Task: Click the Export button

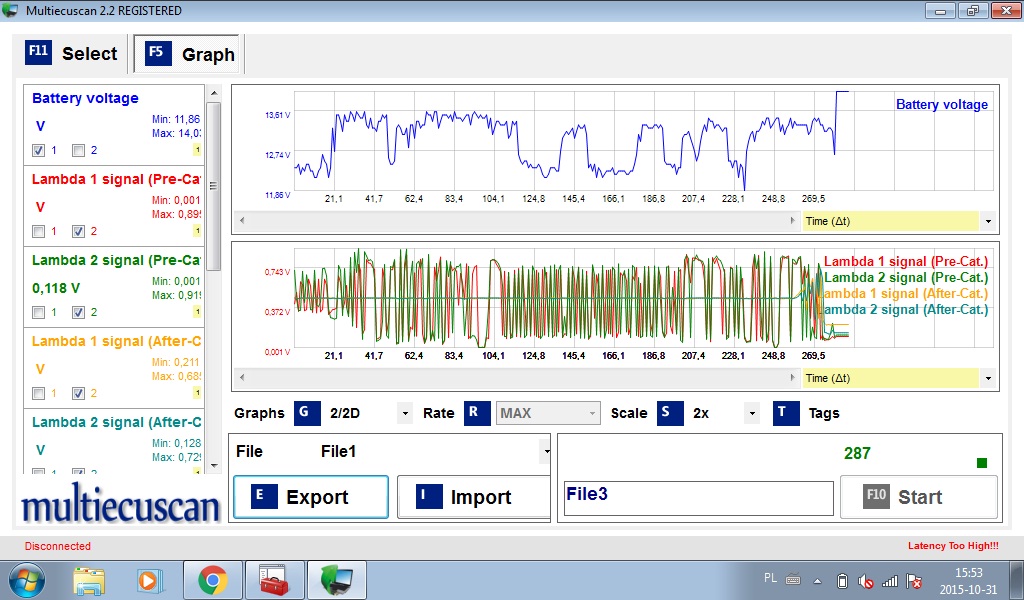Action: (x=310, y=497)
